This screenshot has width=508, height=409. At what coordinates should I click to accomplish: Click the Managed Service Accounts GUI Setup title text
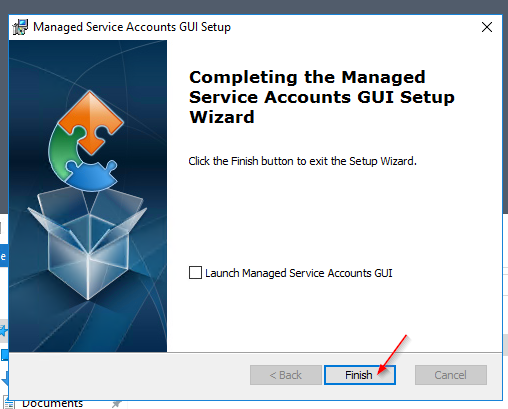(x=132, y=27)
